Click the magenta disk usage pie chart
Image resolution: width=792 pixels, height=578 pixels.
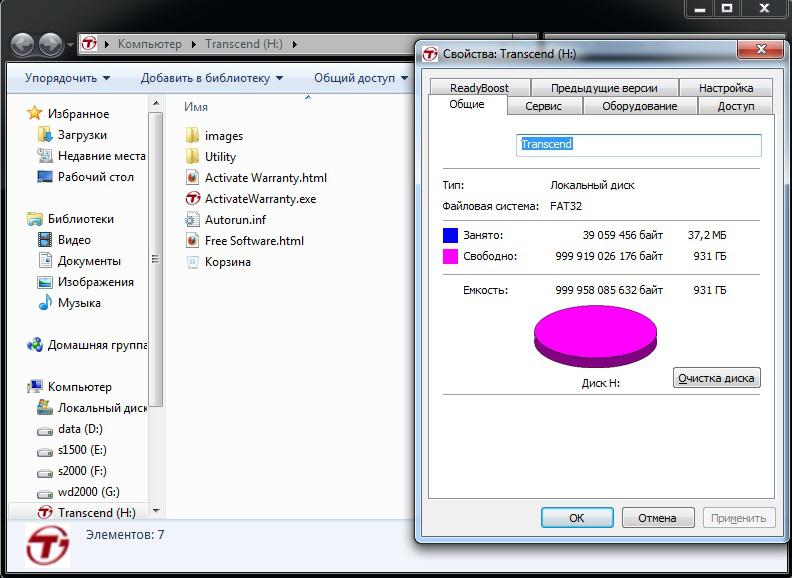click(596, 335)
